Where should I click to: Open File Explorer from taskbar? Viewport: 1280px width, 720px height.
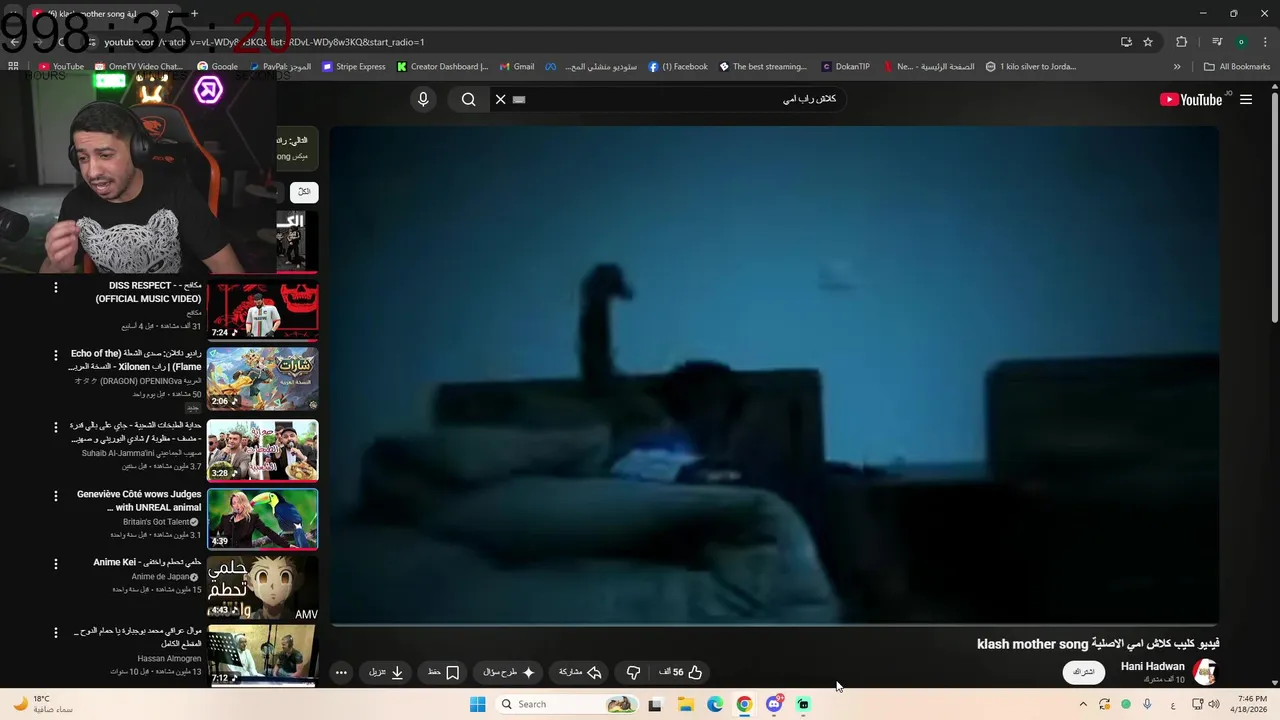click(x=685, y=704)
